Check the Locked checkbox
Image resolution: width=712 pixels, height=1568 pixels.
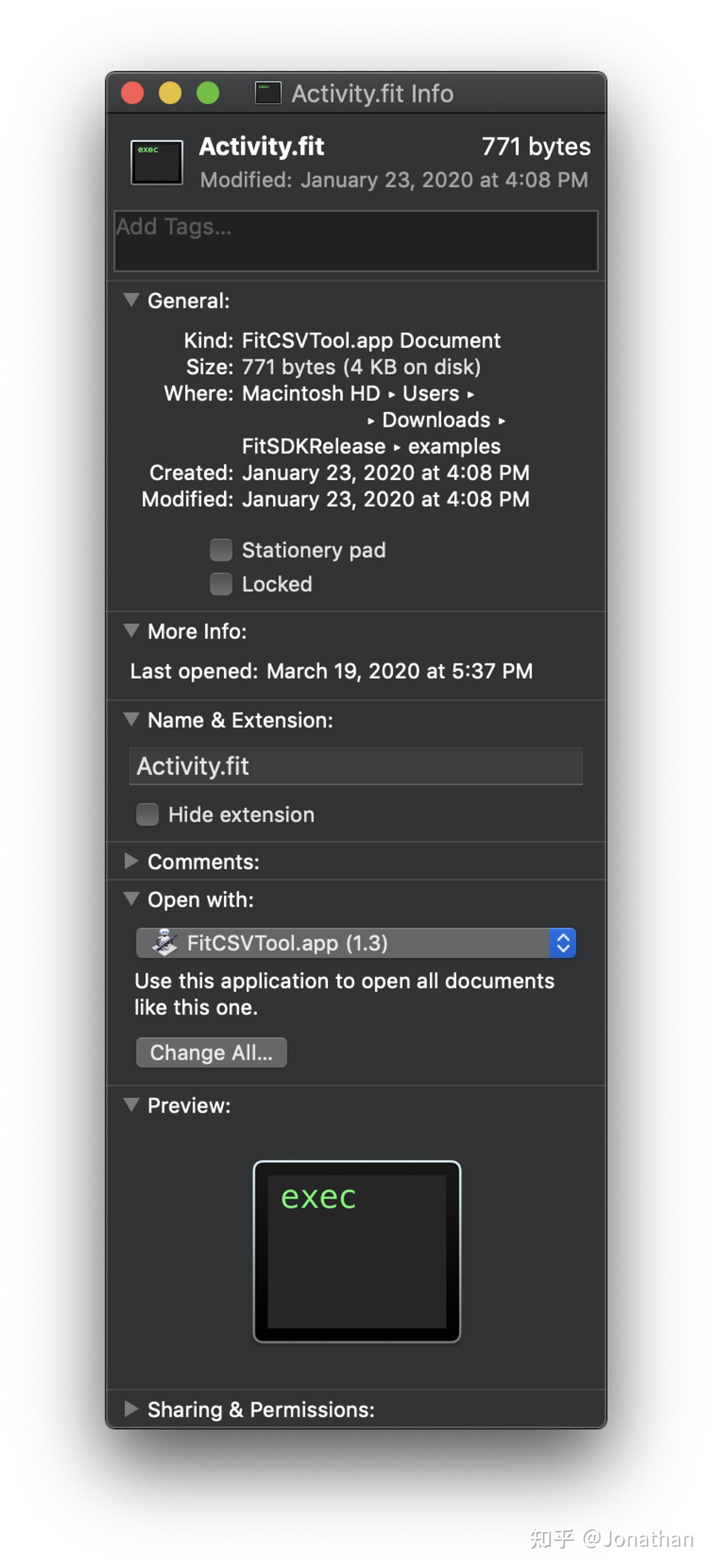pos(221,584)
